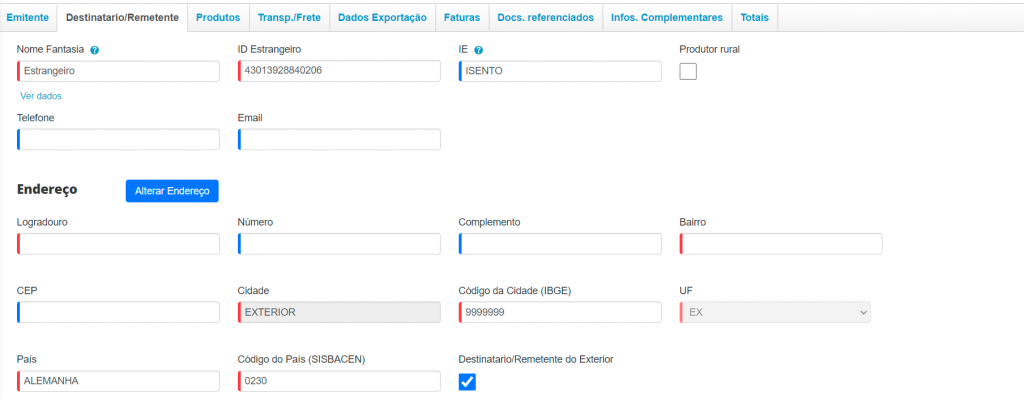The width and height of the screenshot is (1024, 399).
Task: Click the Telefone input field
Action: [118, 140]
